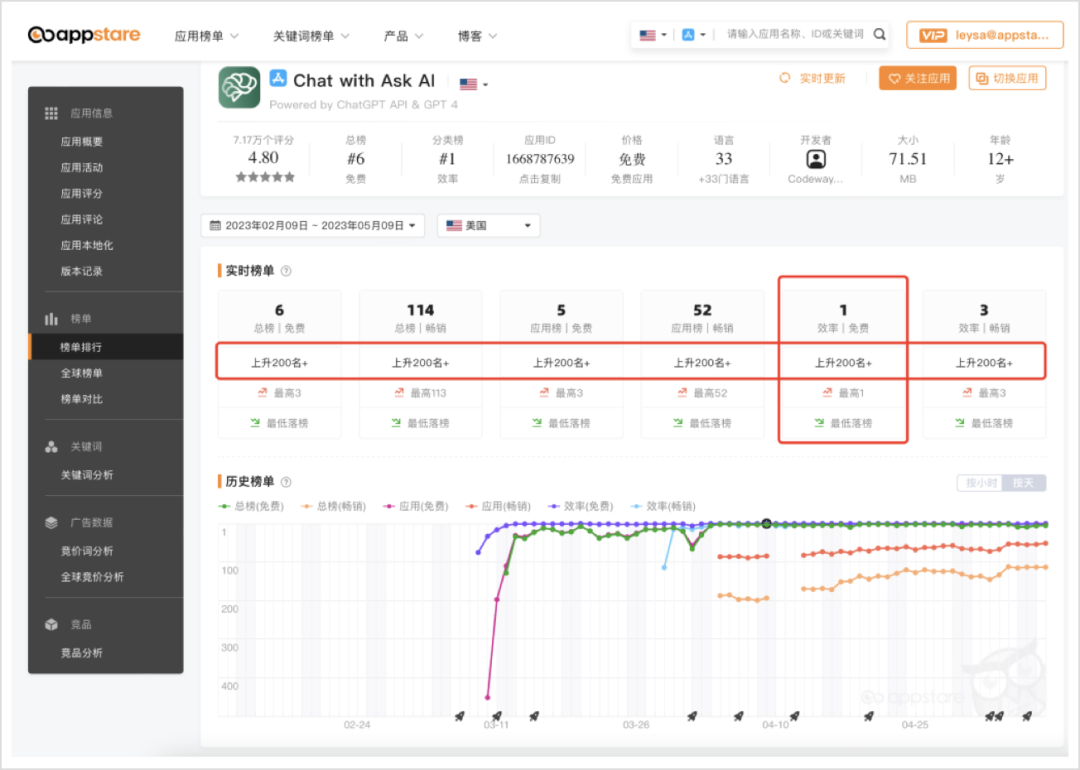
Task: Click the 竞品 cube icon in sidebar
Action: (x=51, y=625)
